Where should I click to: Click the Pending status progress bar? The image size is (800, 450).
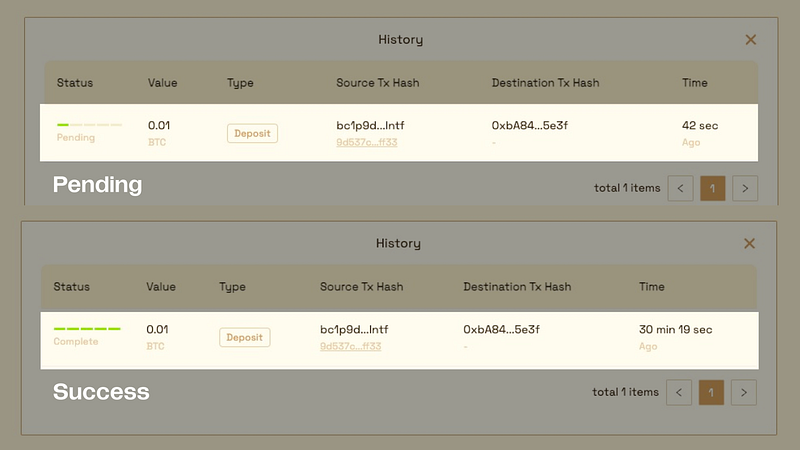tap(89, 124)
